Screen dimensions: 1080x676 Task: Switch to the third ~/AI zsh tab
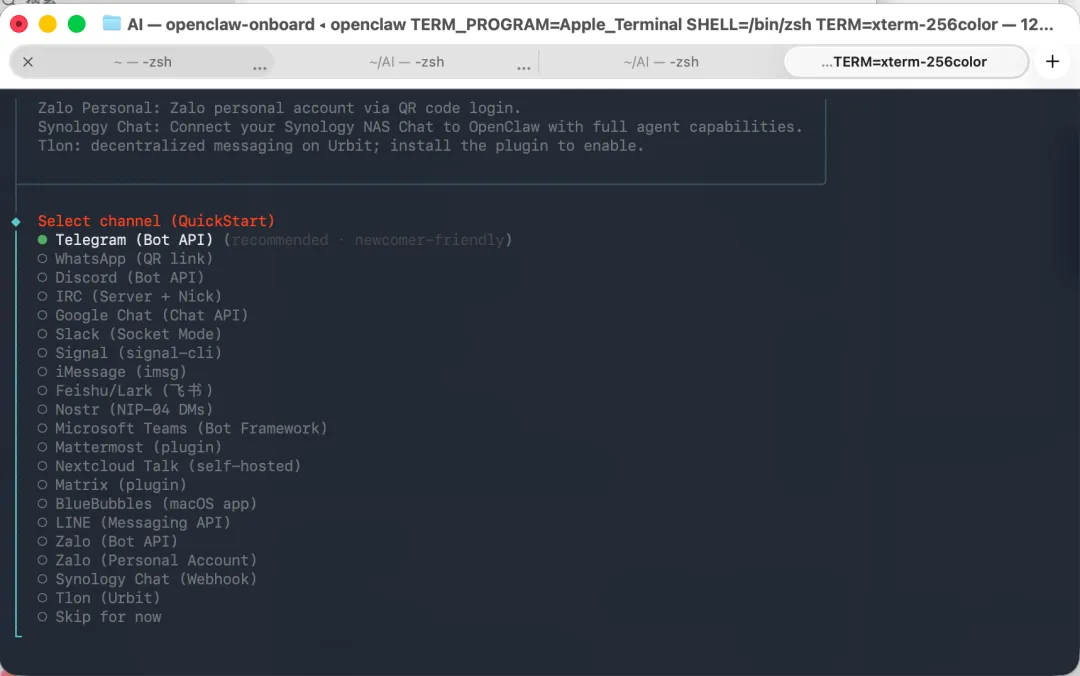coord(661,62)
